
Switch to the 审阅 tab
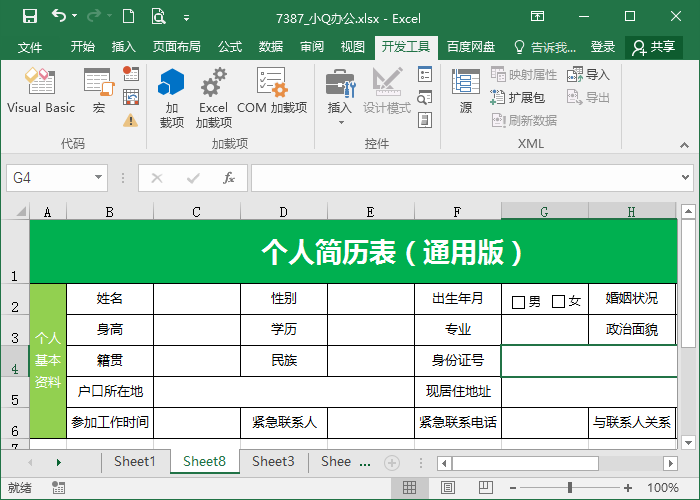(312, 46)
